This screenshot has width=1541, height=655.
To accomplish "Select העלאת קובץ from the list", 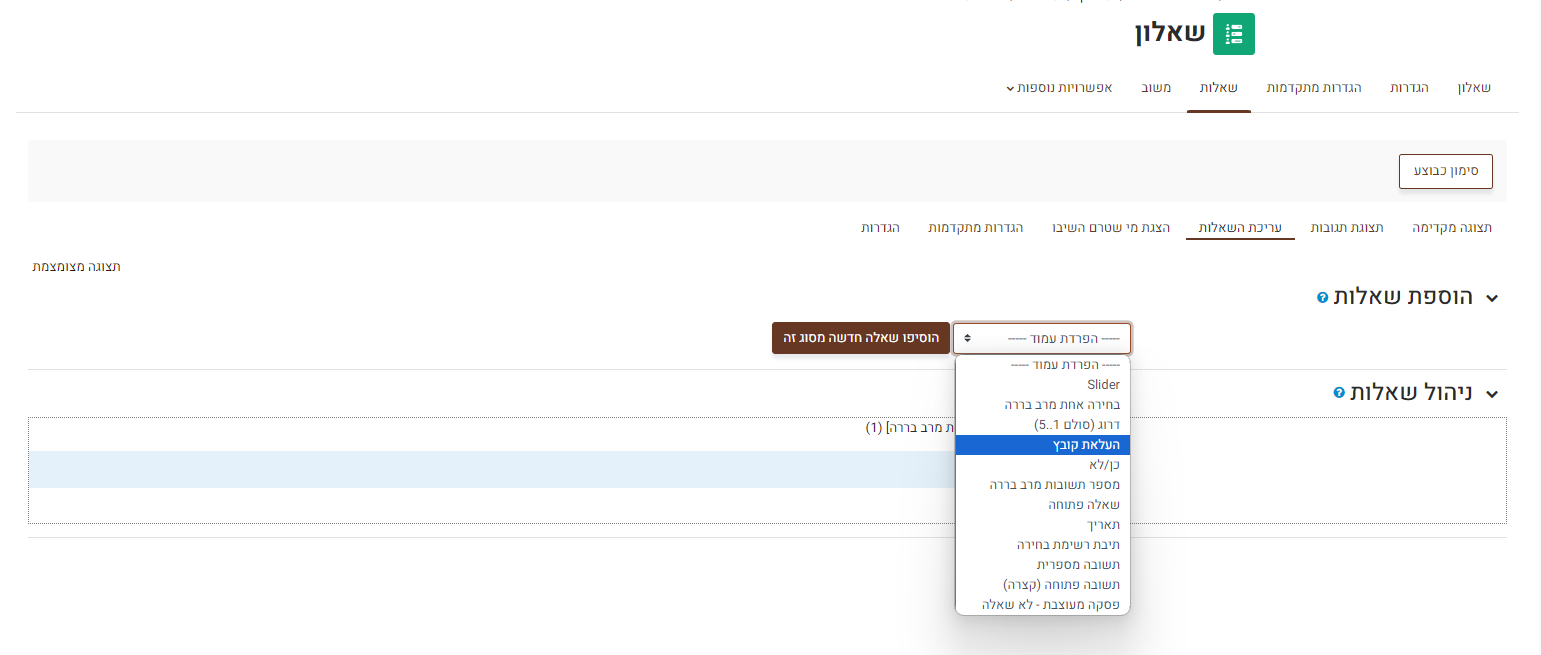I will coord(1042,445).
